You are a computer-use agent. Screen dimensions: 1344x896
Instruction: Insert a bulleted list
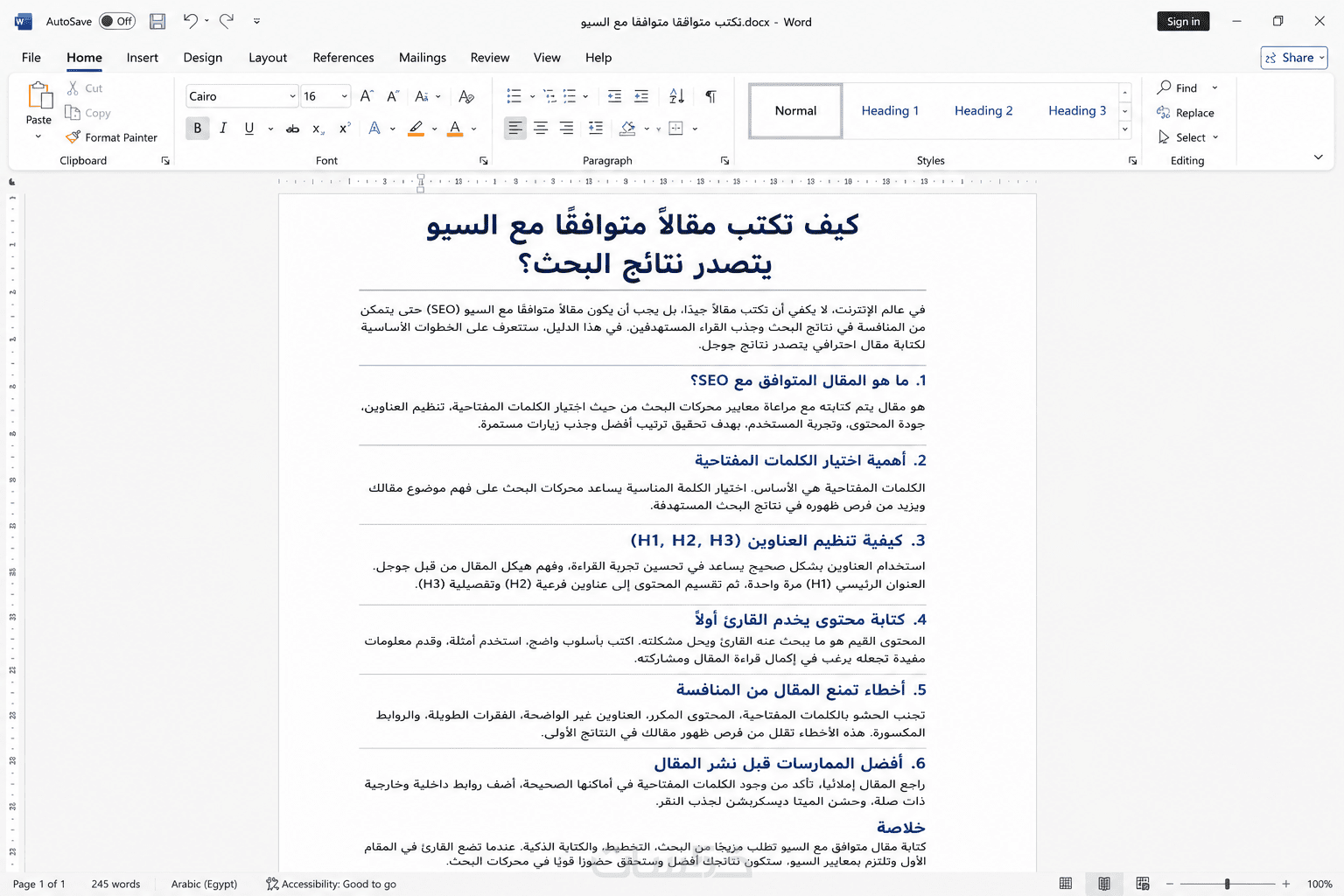514,96
